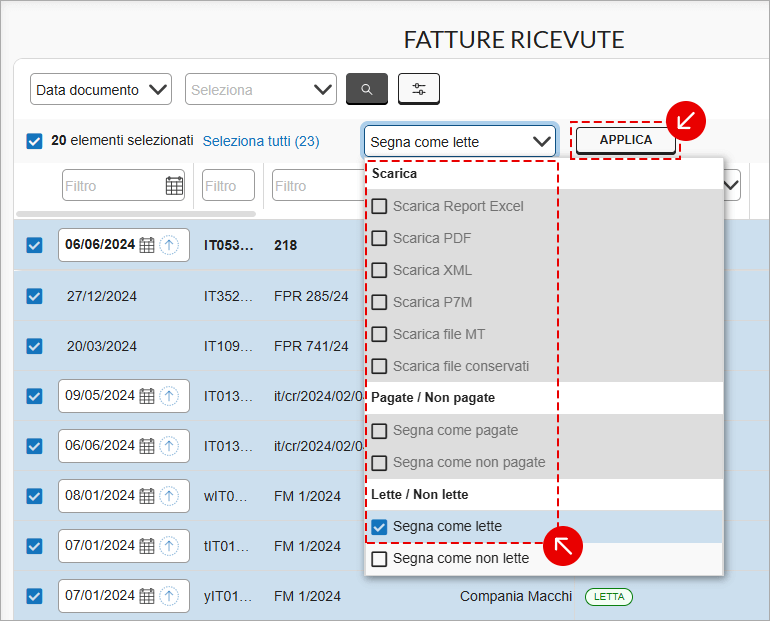Uncheck the 20 elementi selezionati checkbox
This screenshot has width=770, height=621.
click(x=34, y=141)
